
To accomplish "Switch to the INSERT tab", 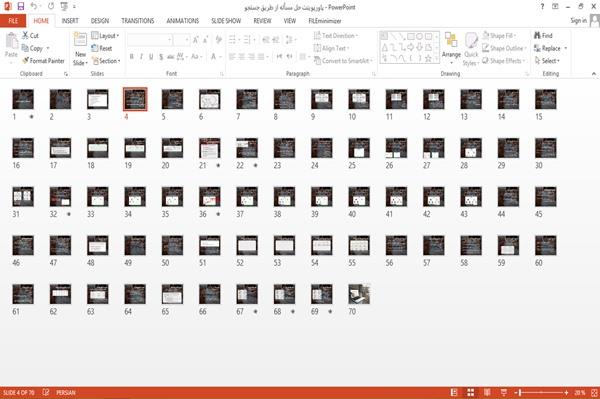I will [x=70, y=21].
